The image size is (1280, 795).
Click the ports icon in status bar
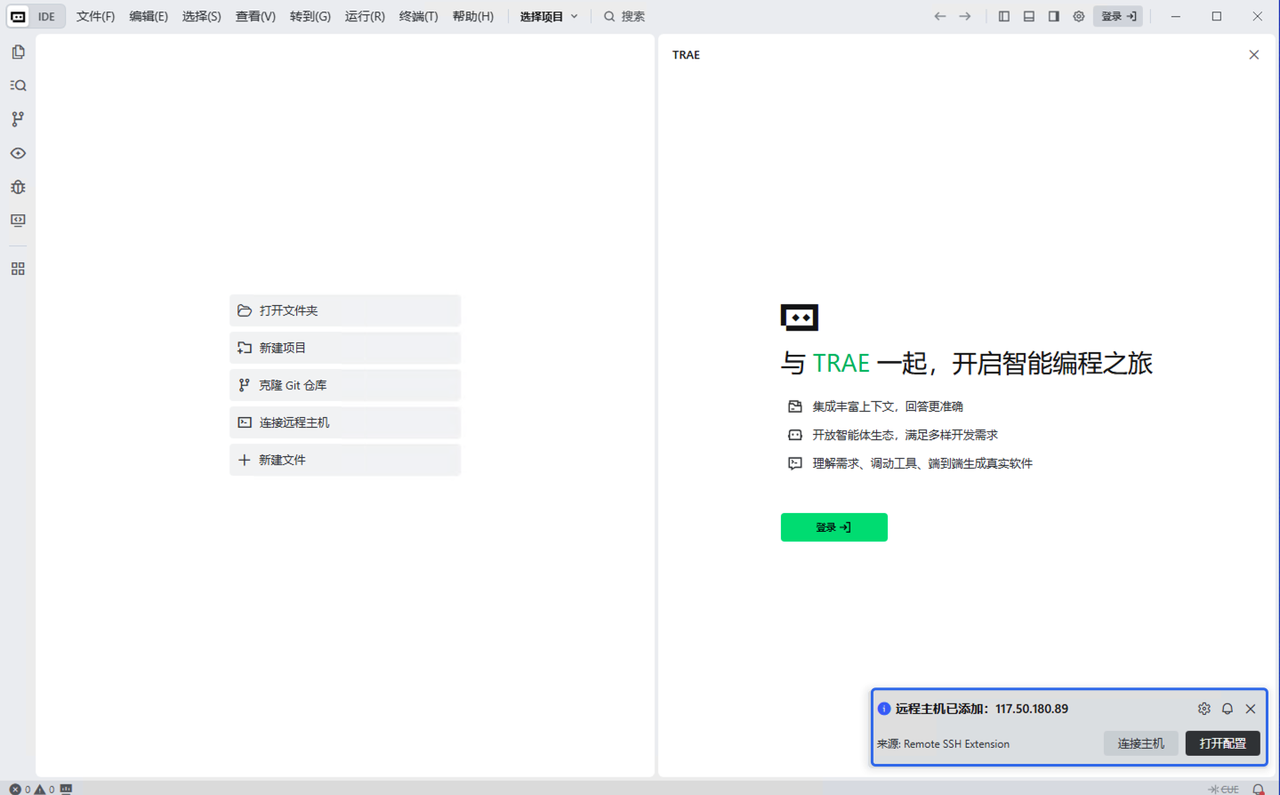(66, 789)
